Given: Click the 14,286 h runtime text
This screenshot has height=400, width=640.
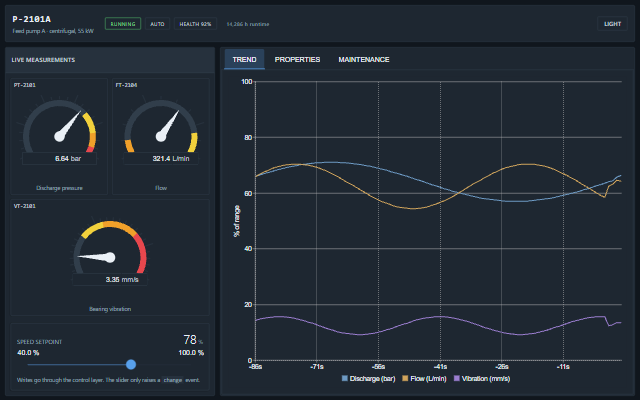Looking at the screenshot, I should [248, 24].
